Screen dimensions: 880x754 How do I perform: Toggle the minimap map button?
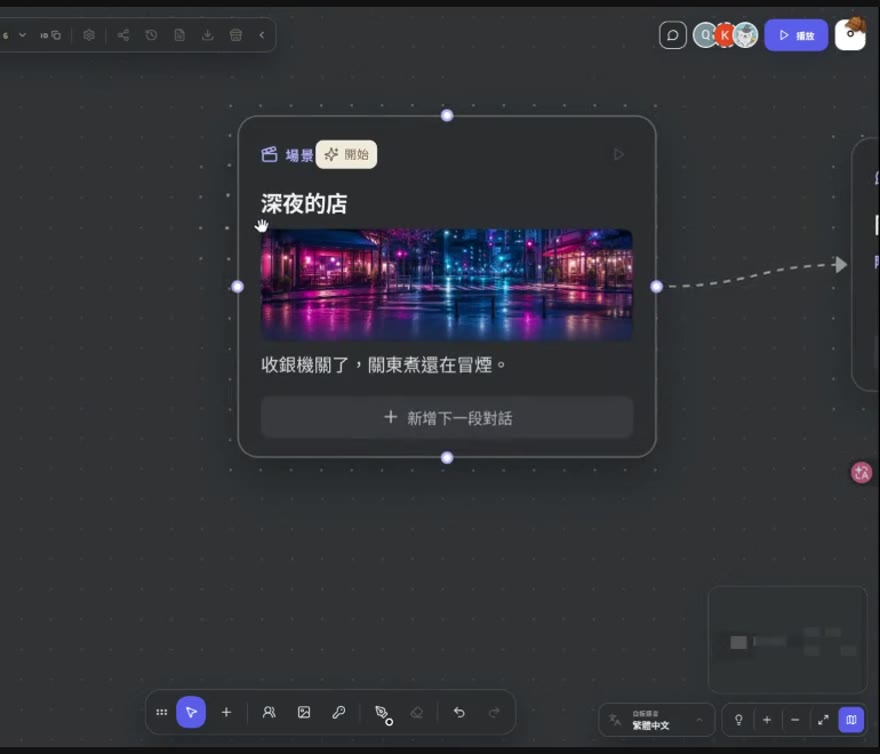tap(851, 720)
